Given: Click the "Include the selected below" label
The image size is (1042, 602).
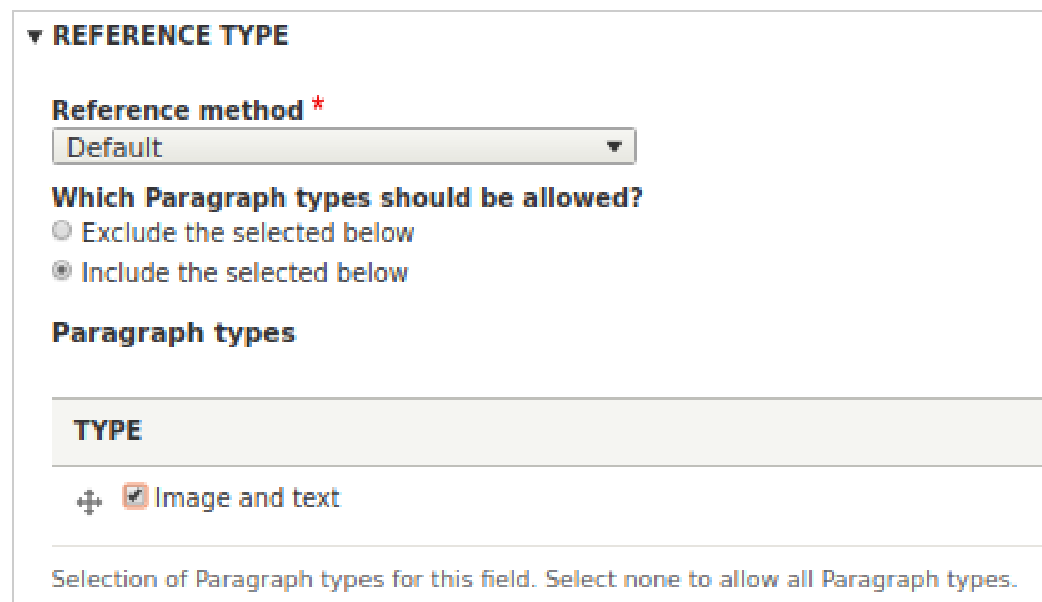Looking at the screenshot, I should pos(244,273).
